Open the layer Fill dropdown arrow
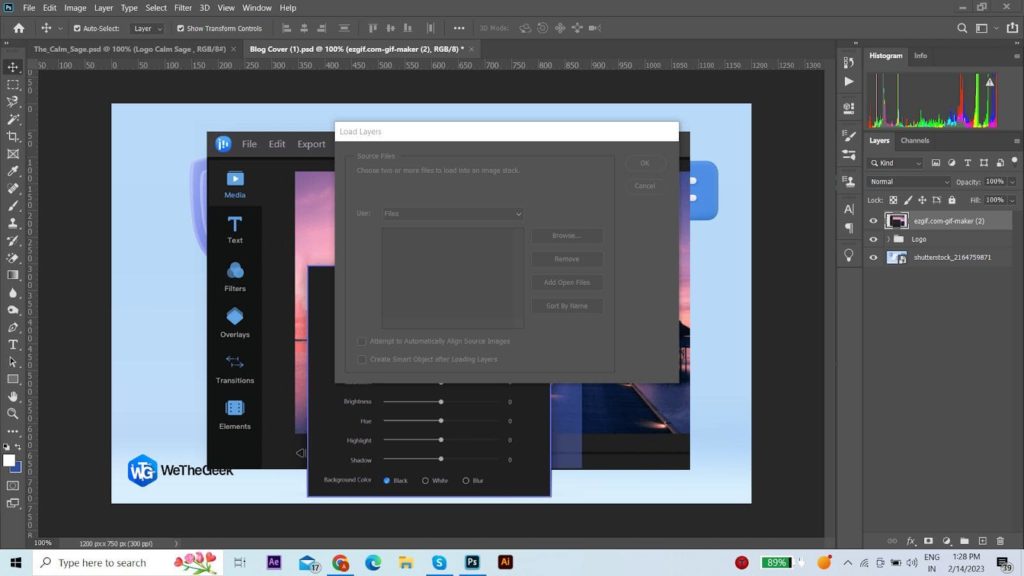This screenshot has height=576, width=1024. tap(1012, 200)
